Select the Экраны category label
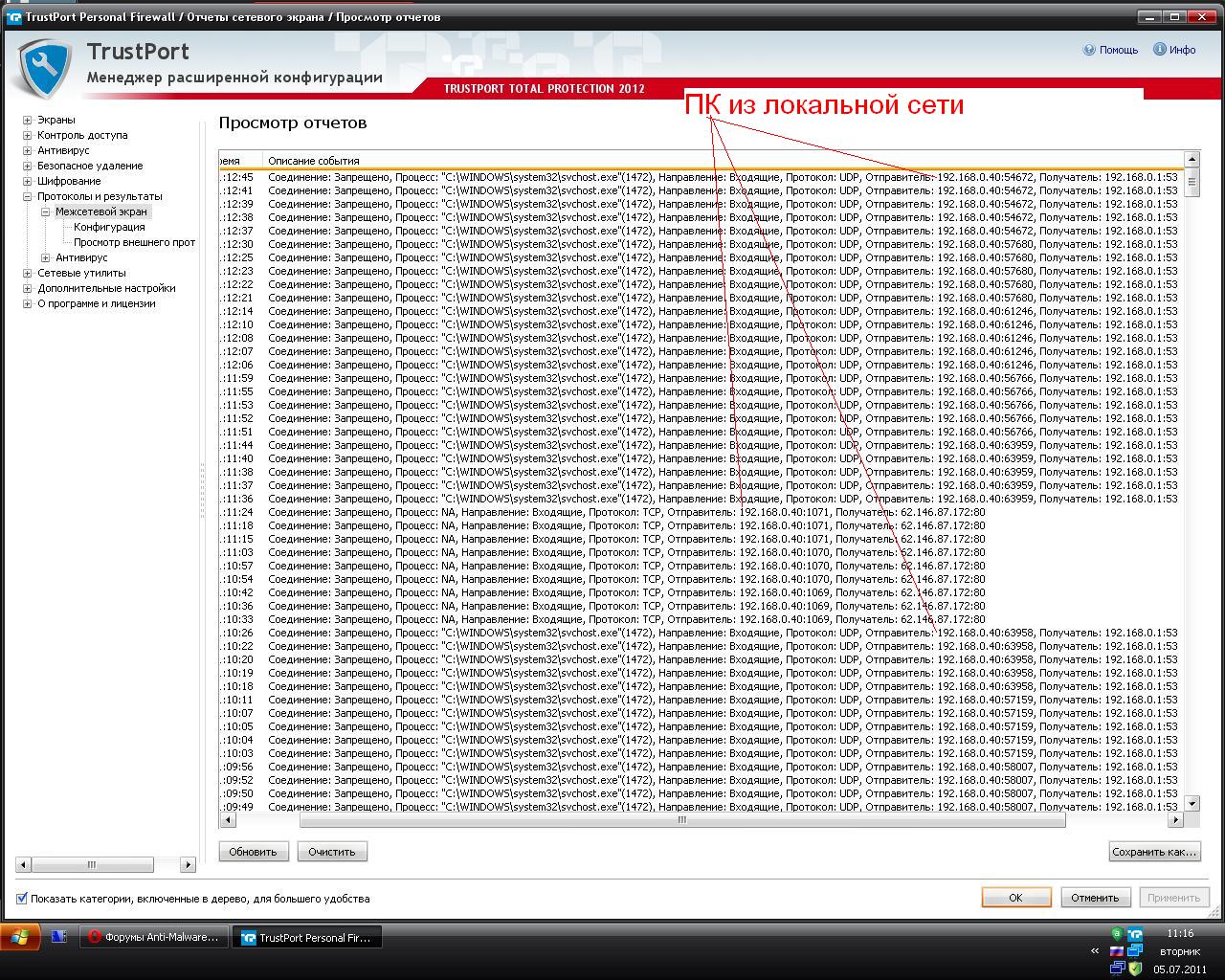Screen dimensions: 1225x980 point(56,120)
